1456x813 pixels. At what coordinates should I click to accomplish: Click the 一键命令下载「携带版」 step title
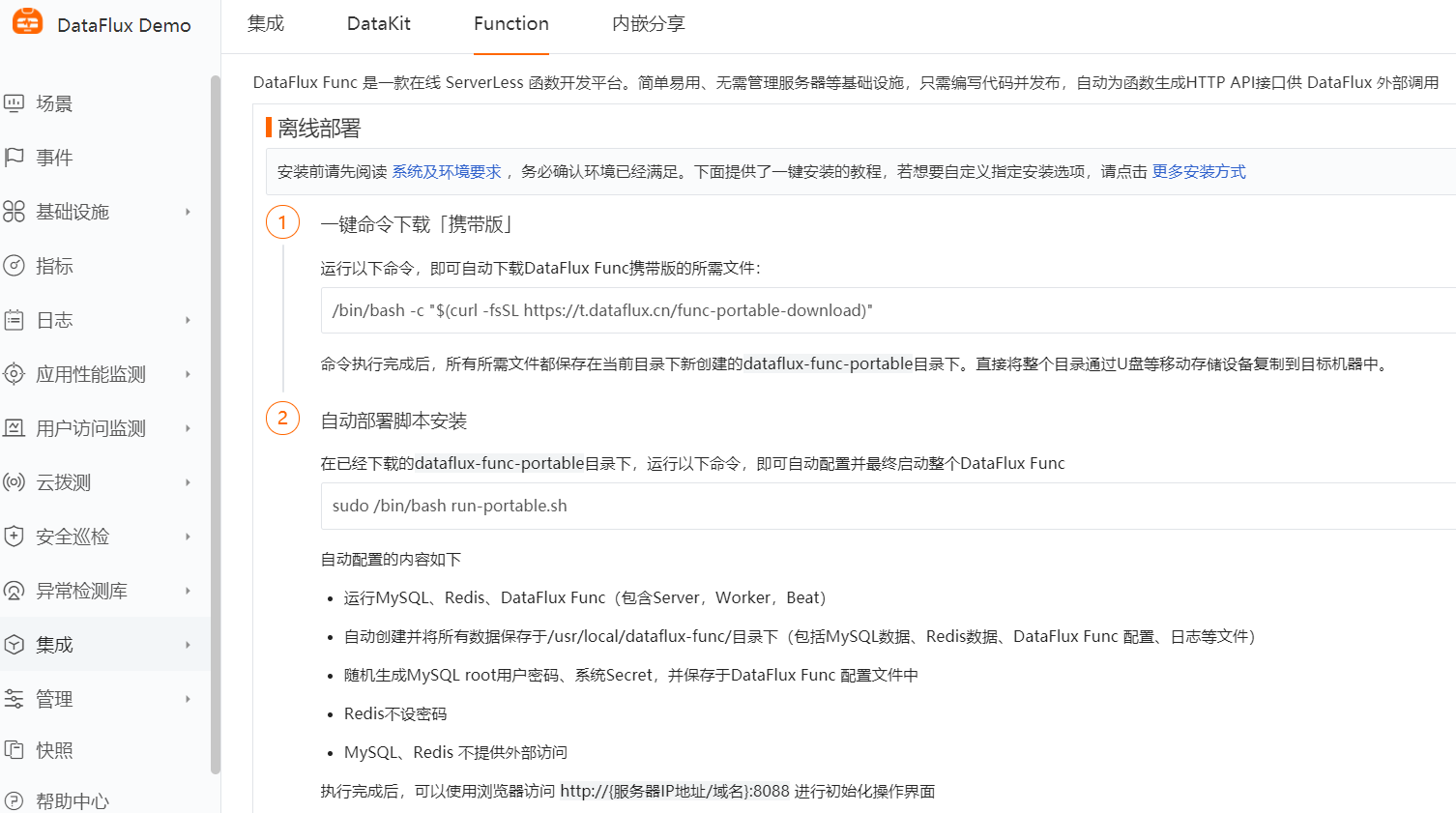click(x=418, y=224)
